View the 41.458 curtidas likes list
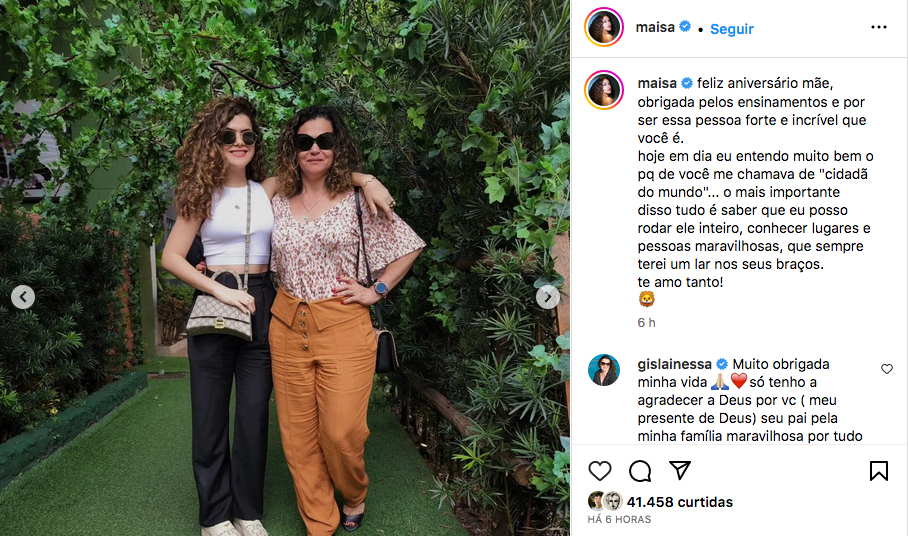 click(680, 502)
